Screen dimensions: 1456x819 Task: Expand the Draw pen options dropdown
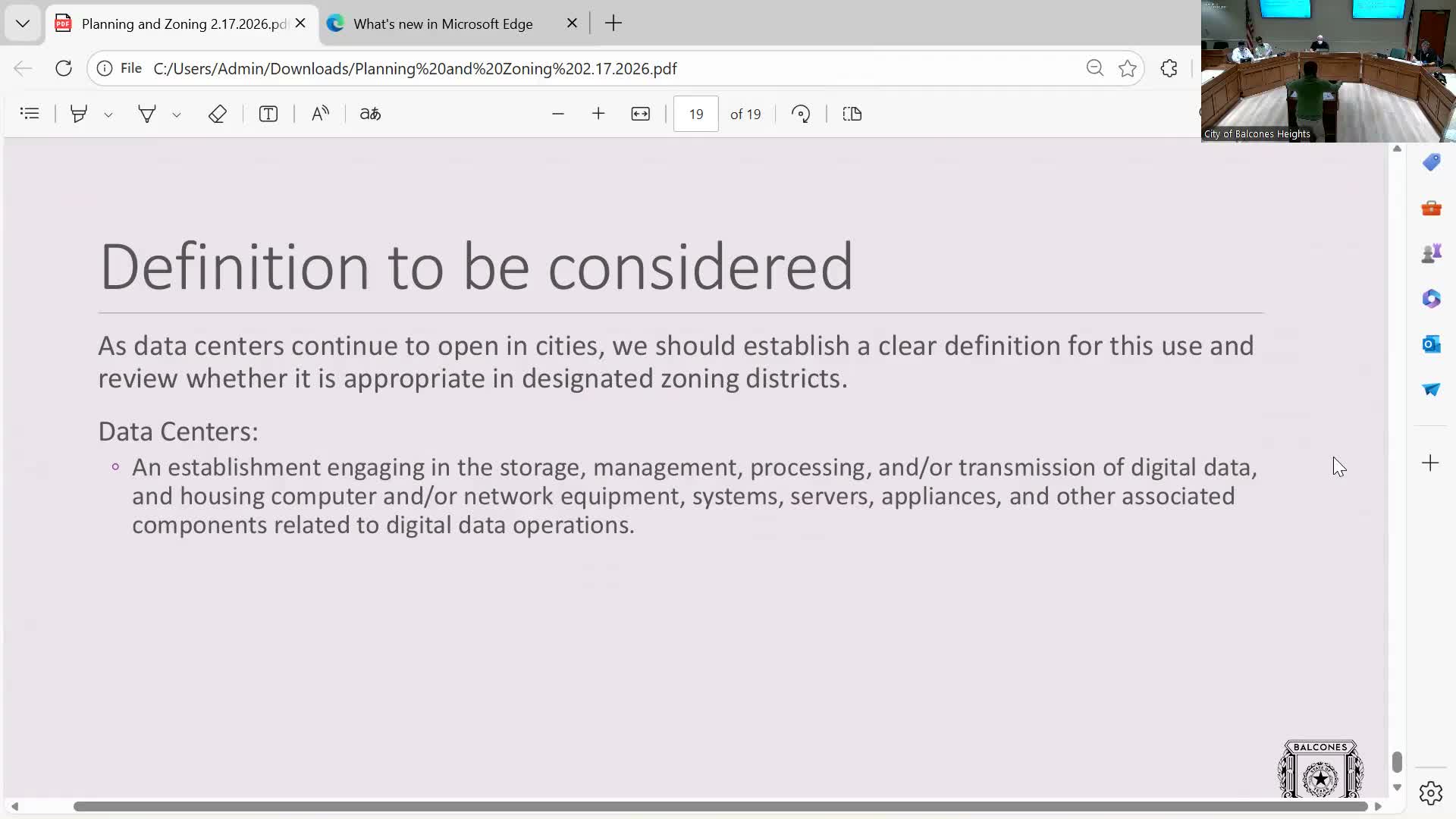point(177,115)
